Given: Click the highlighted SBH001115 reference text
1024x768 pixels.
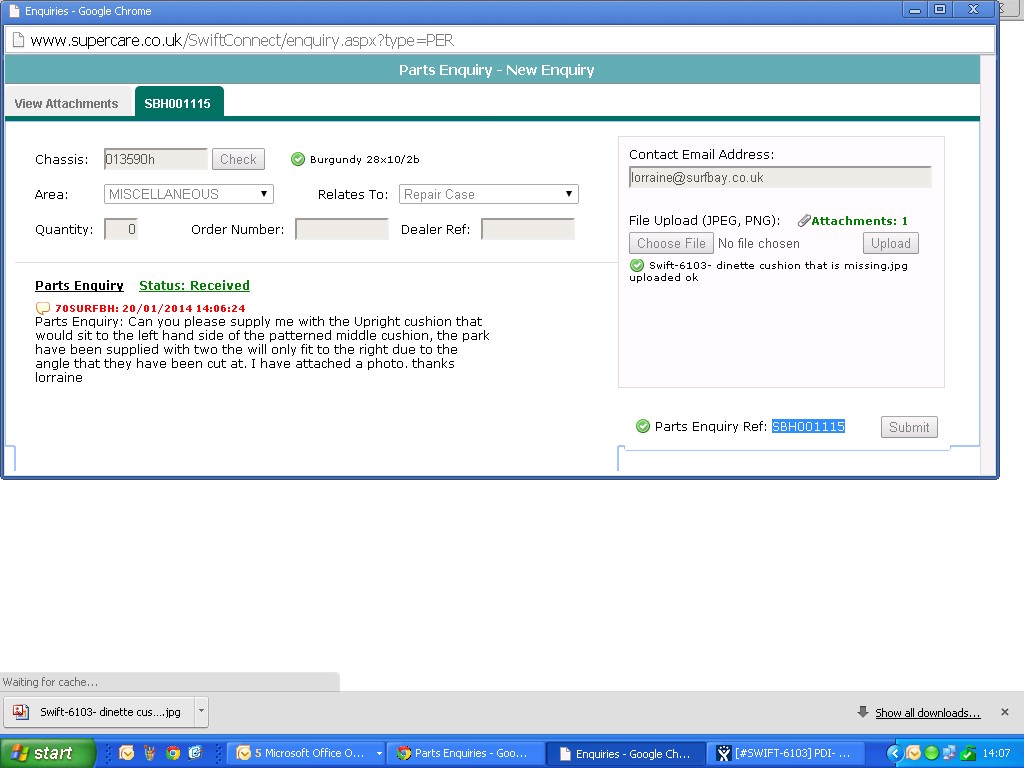Looking at the screenshot, I should click(808, 426).
